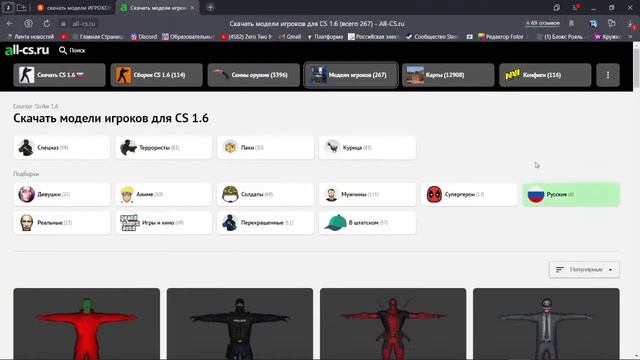Image resolution: width=640 pixels, height=360 pixels.
Task: Open a new browser tab
Action: tap(210, 7)
